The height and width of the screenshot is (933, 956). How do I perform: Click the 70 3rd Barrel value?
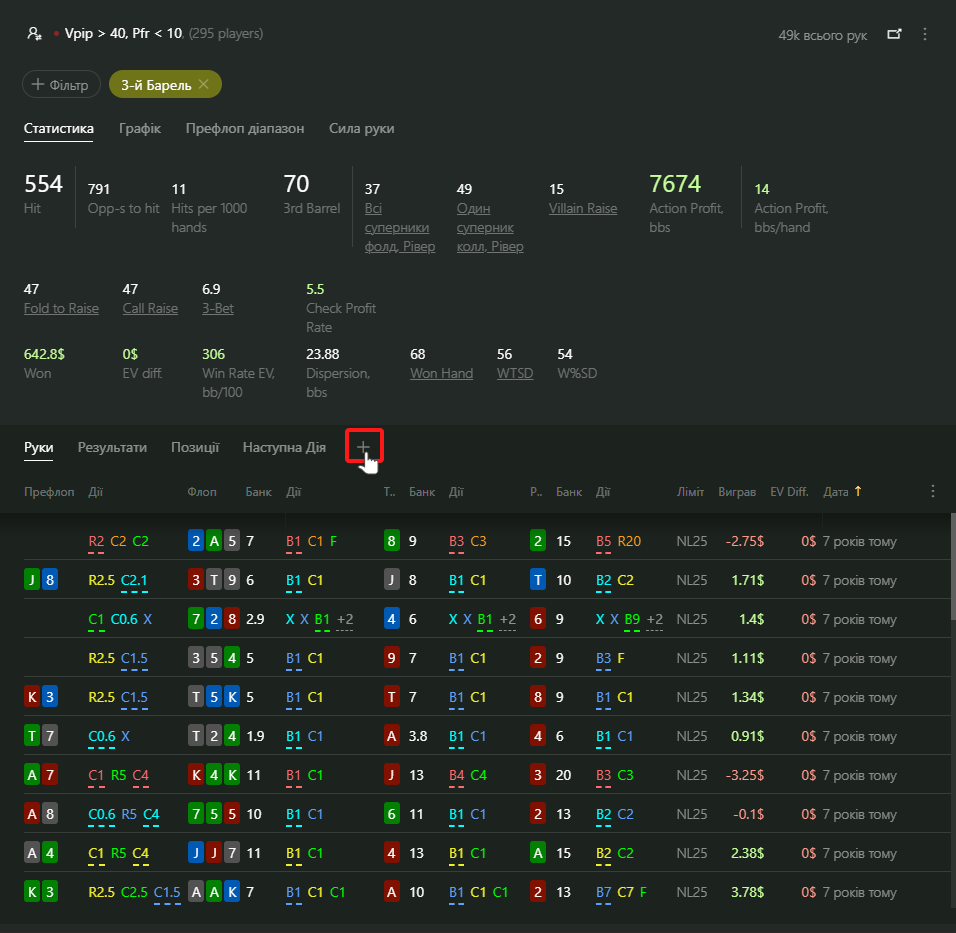[296, 184]
